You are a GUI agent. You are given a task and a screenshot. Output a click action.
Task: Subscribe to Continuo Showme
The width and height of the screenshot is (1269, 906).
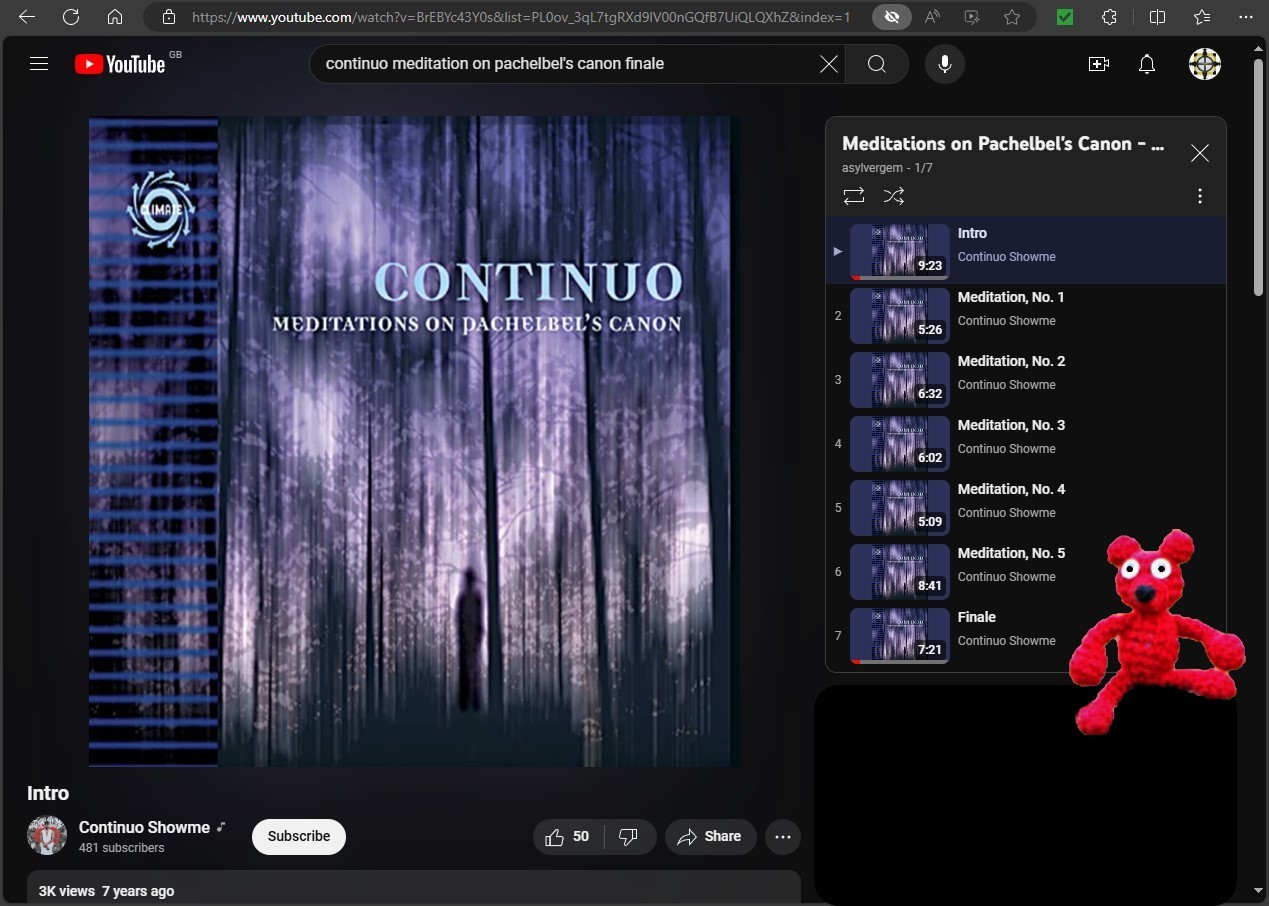299,837
